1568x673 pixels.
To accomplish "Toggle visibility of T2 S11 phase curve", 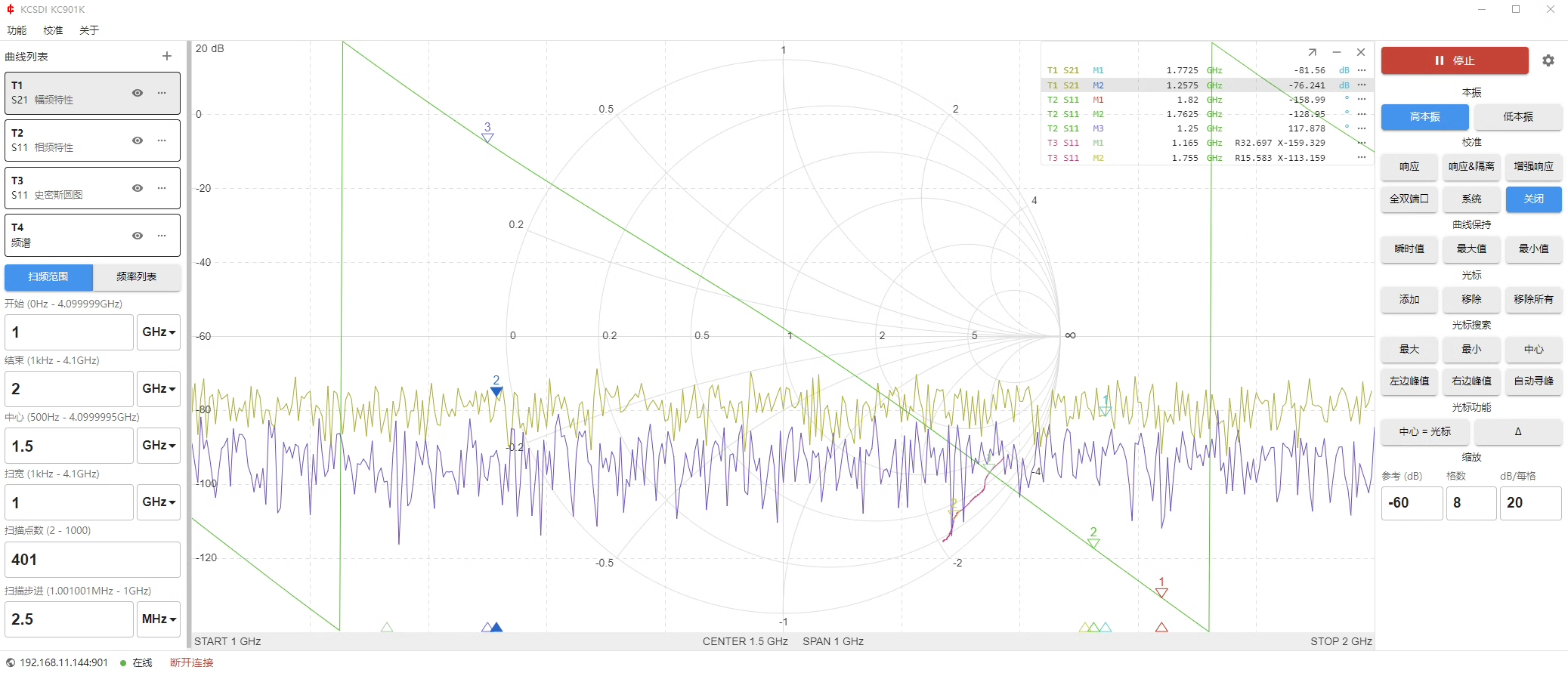I will 138,140.
